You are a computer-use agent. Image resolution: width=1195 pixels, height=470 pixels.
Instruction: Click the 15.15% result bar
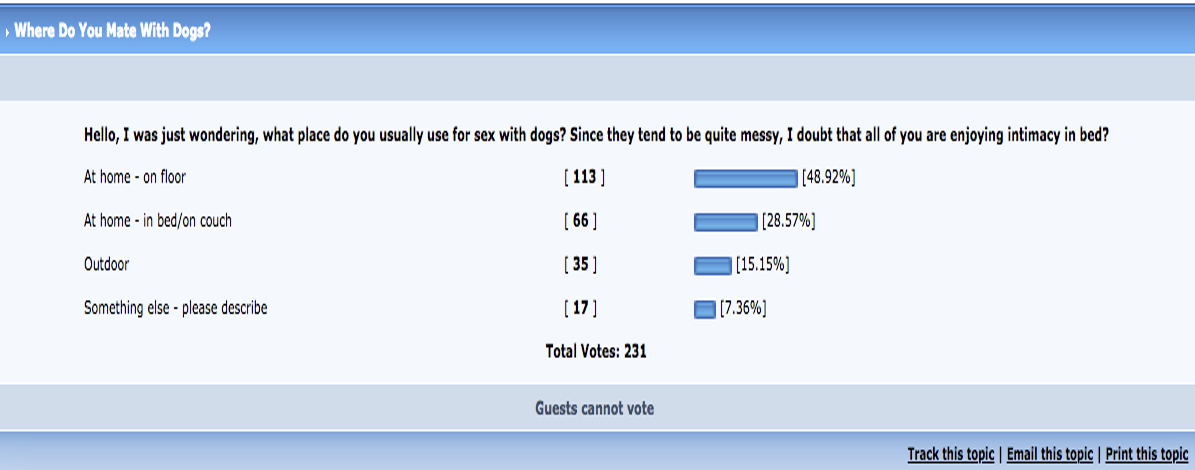point(713,266)
